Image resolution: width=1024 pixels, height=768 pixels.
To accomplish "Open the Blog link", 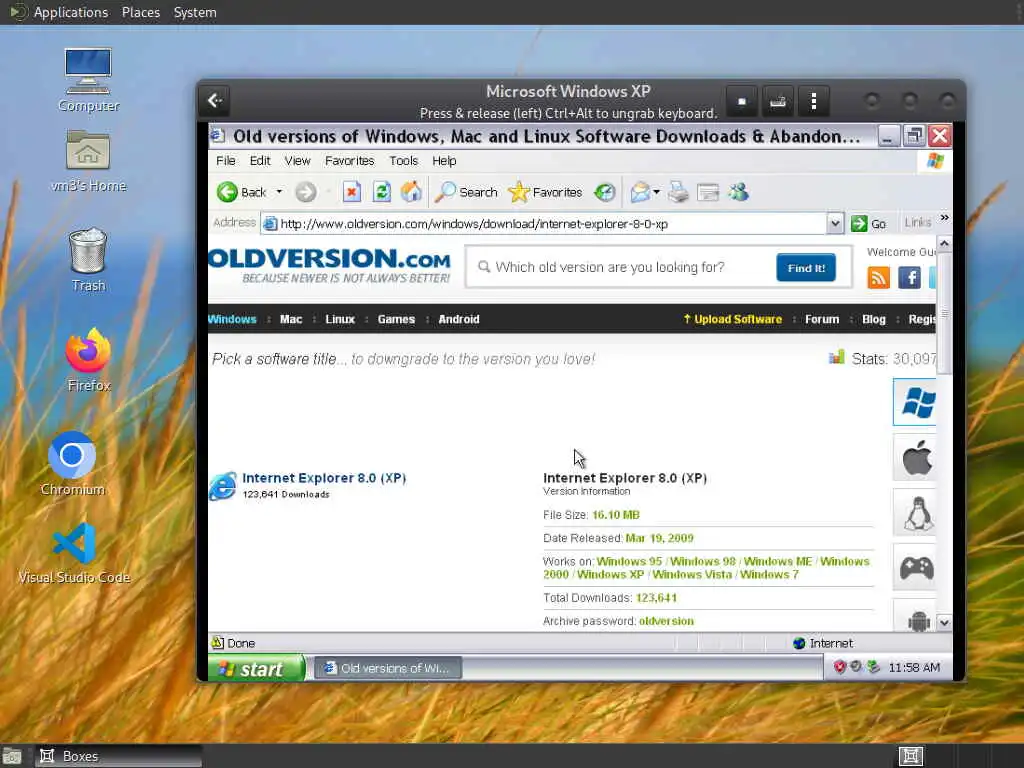I will point(874,319).
